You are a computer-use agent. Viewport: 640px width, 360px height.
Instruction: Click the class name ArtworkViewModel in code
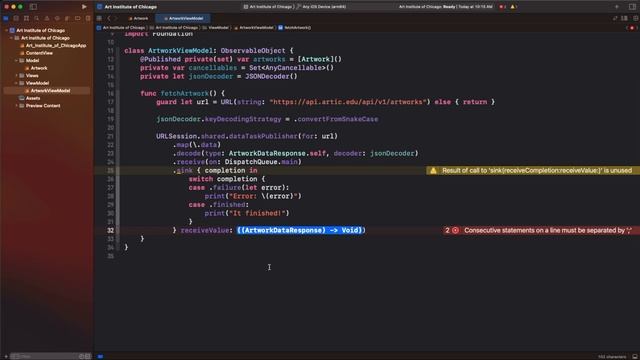(x=180, y=51)
